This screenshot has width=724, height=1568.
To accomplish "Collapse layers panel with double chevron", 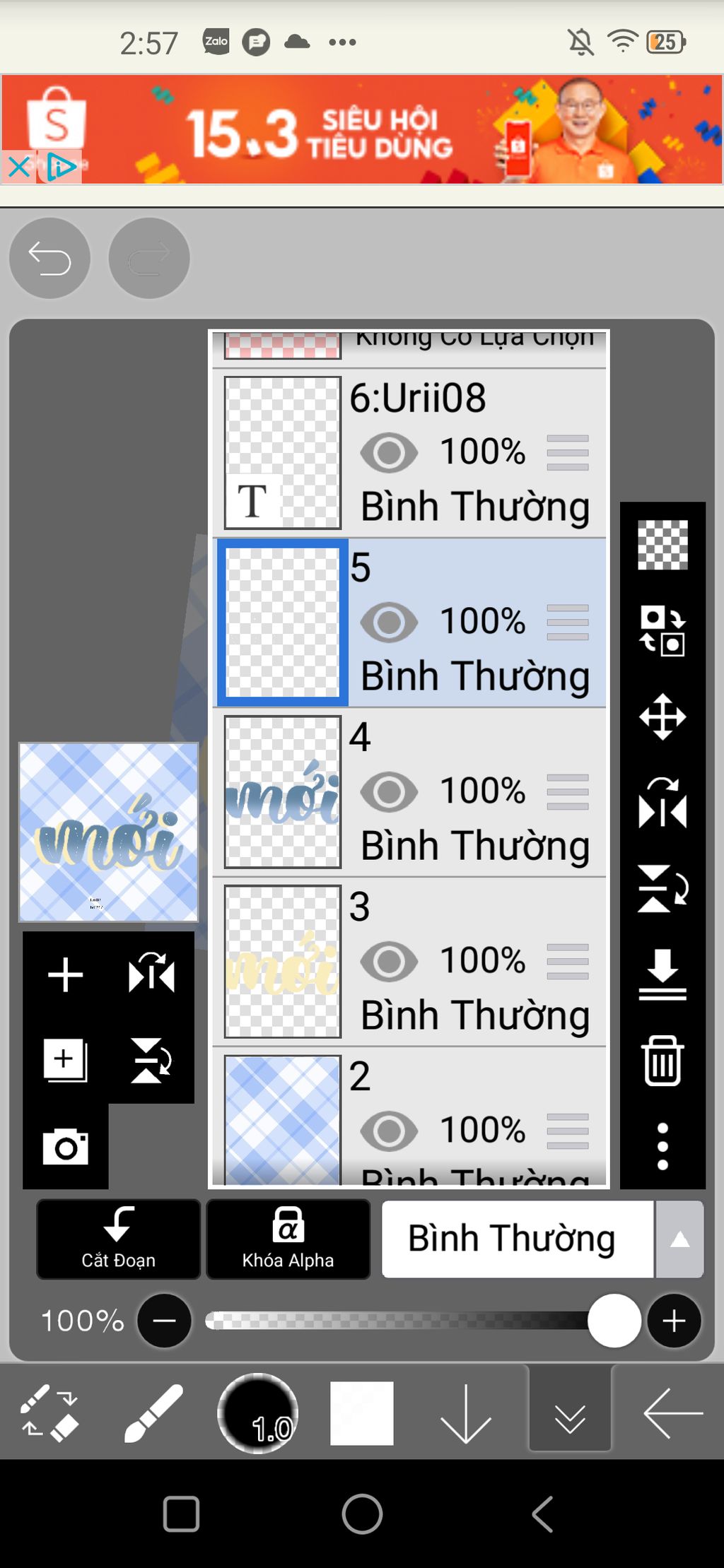I will coord(570,1413).
